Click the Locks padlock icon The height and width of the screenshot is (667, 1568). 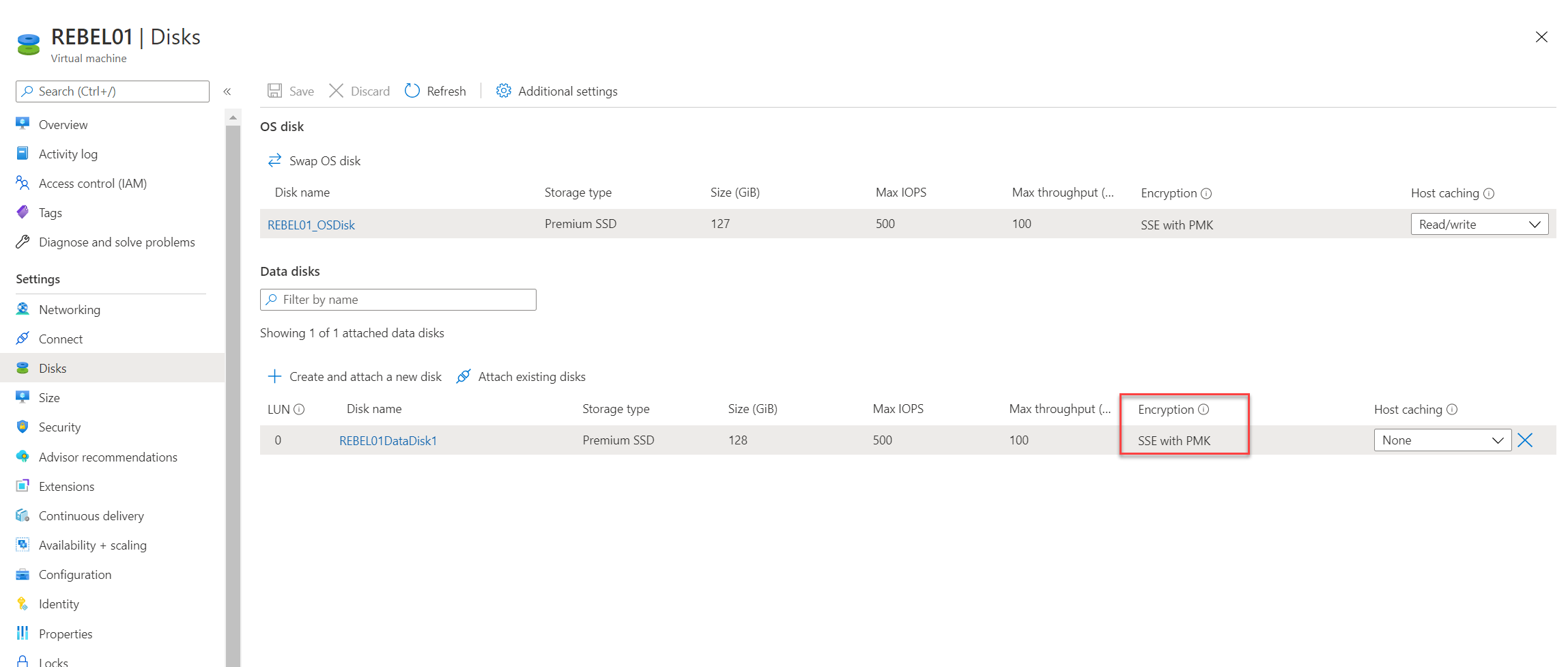[23, 661]
